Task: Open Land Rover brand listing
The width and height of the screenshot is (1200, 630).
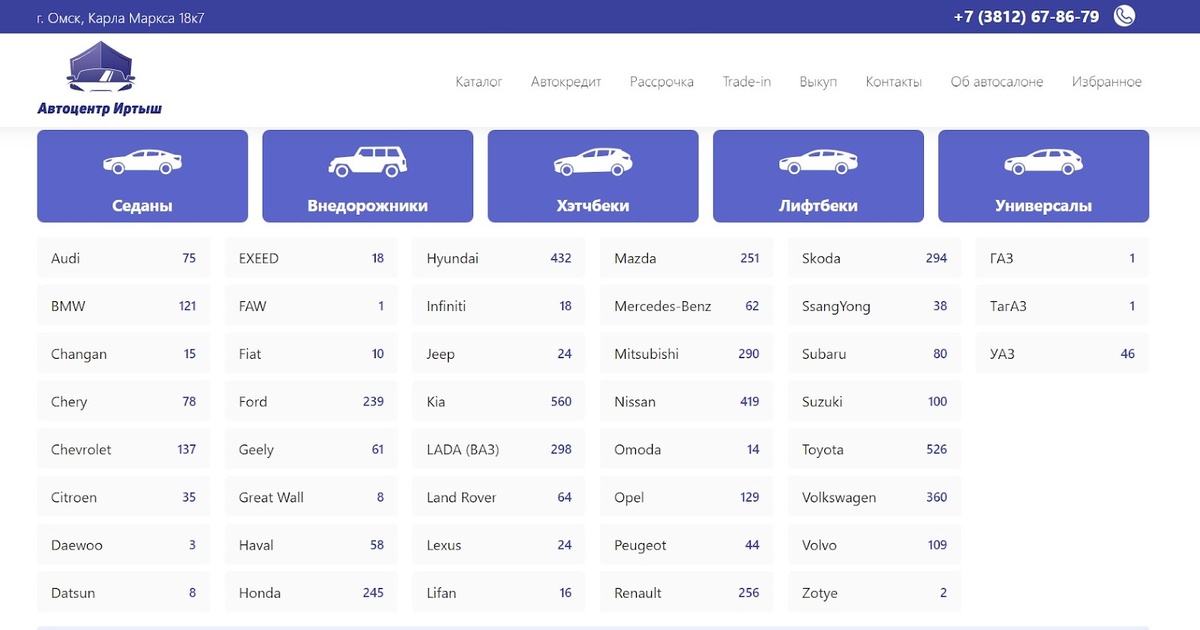Action: pyautogui.click(x=499, y=498)
